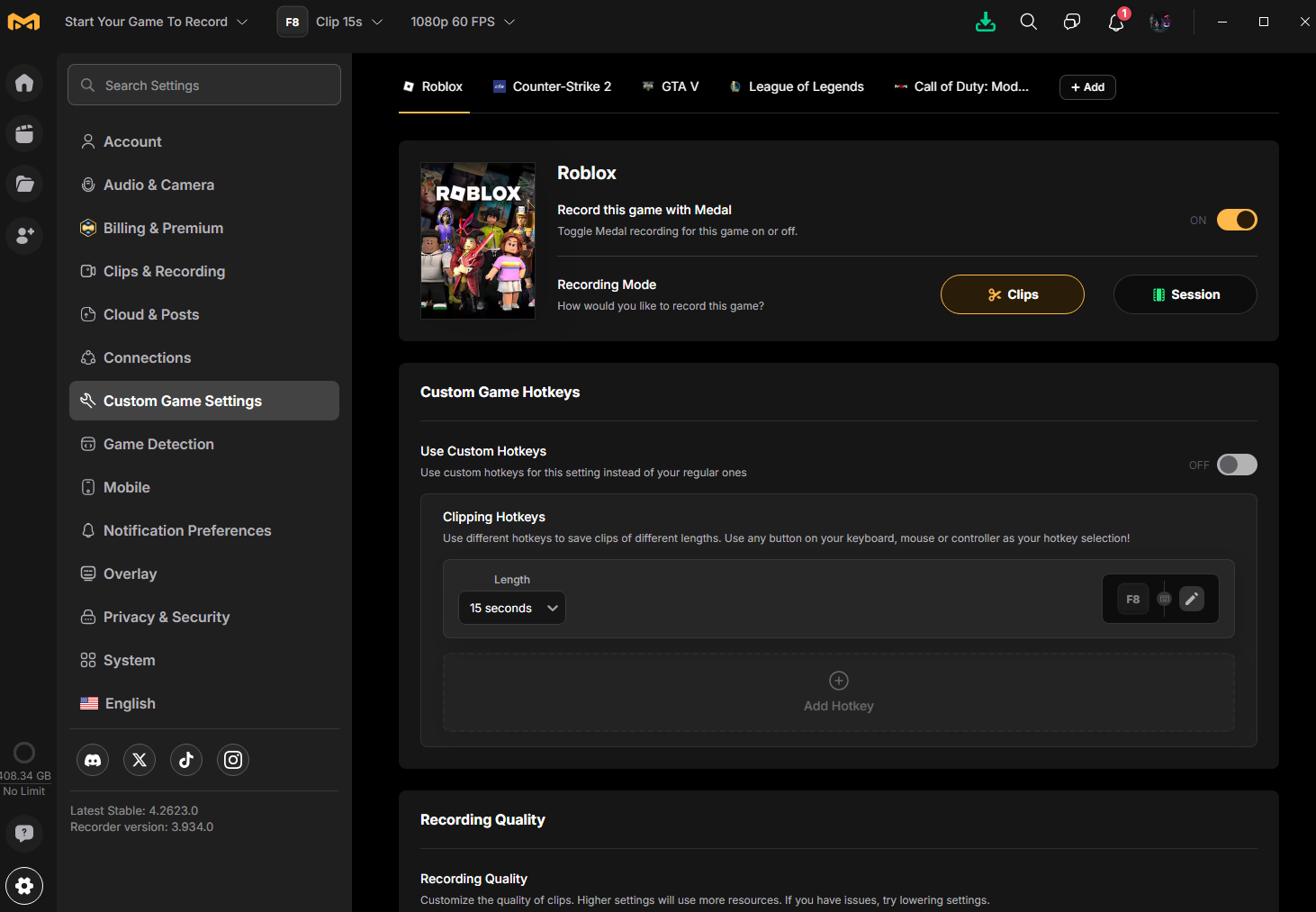
Task: Click Add Hotkey for clipping
Action: pyautogui.click(x=837, y=691)
